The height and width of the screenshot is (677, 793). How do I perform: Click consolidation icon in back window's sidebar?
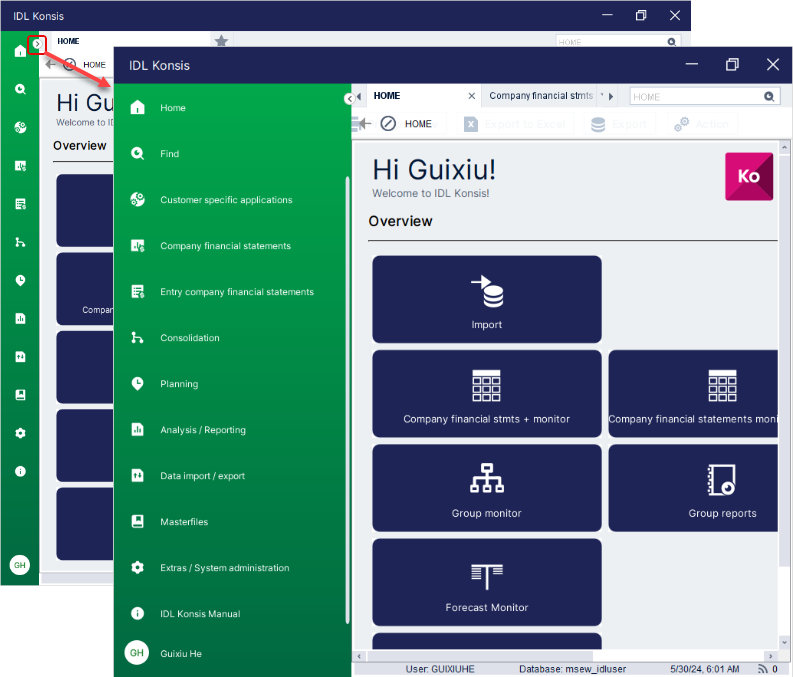pyautogui.click(x=20, y=242)
